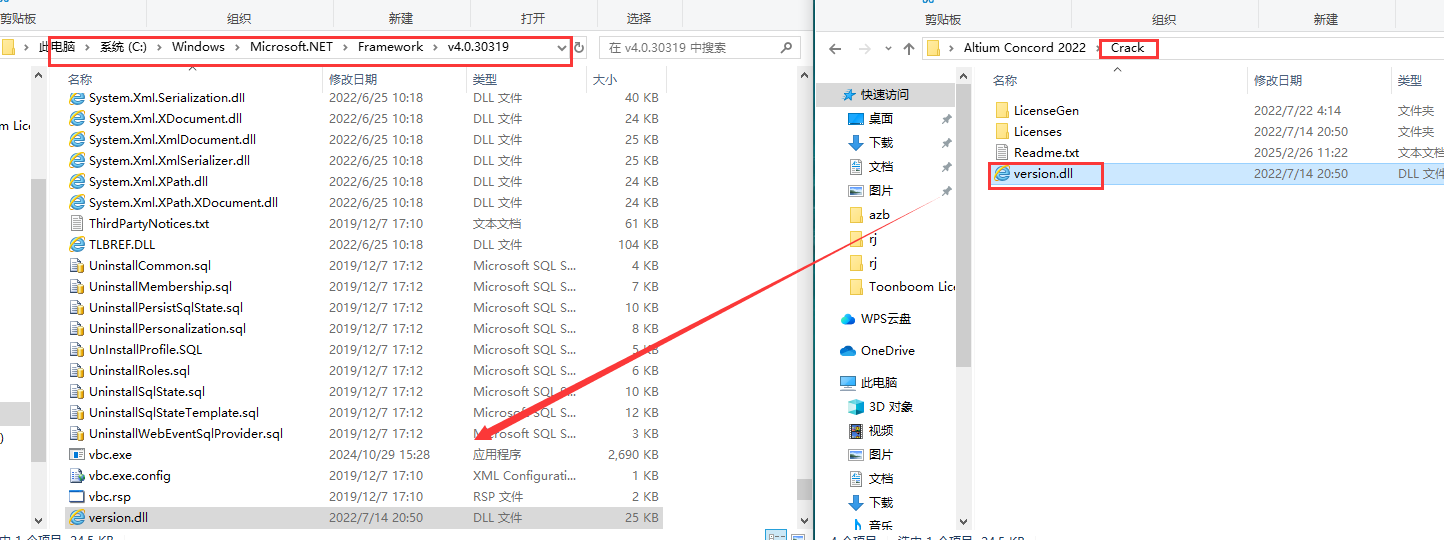The height and width of the screenshot is (540, 1444).
Task: Select the LicenseGen folder icon
Action: pos(1001,110)
